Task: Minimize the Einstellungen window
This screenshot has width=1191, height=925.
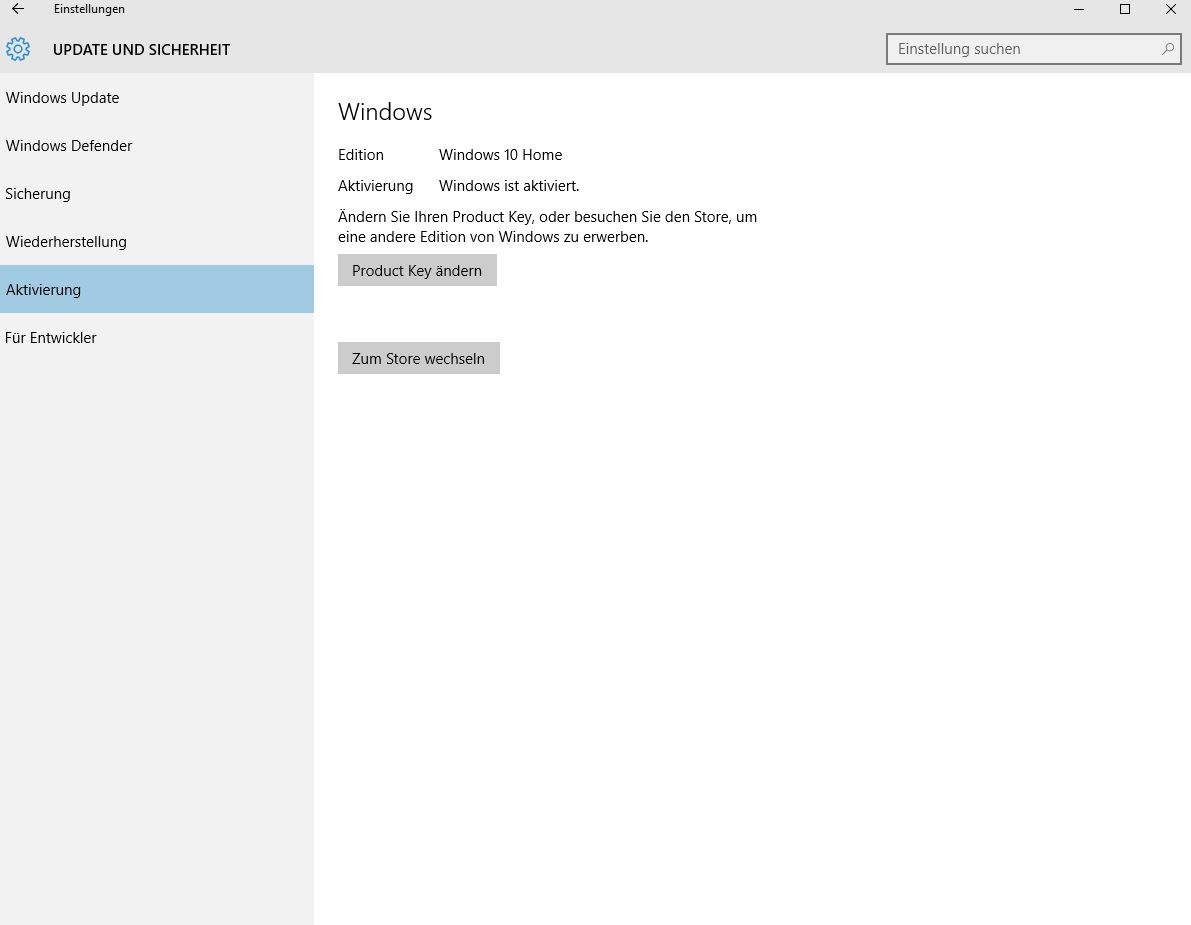Action: pos(1079,9)
